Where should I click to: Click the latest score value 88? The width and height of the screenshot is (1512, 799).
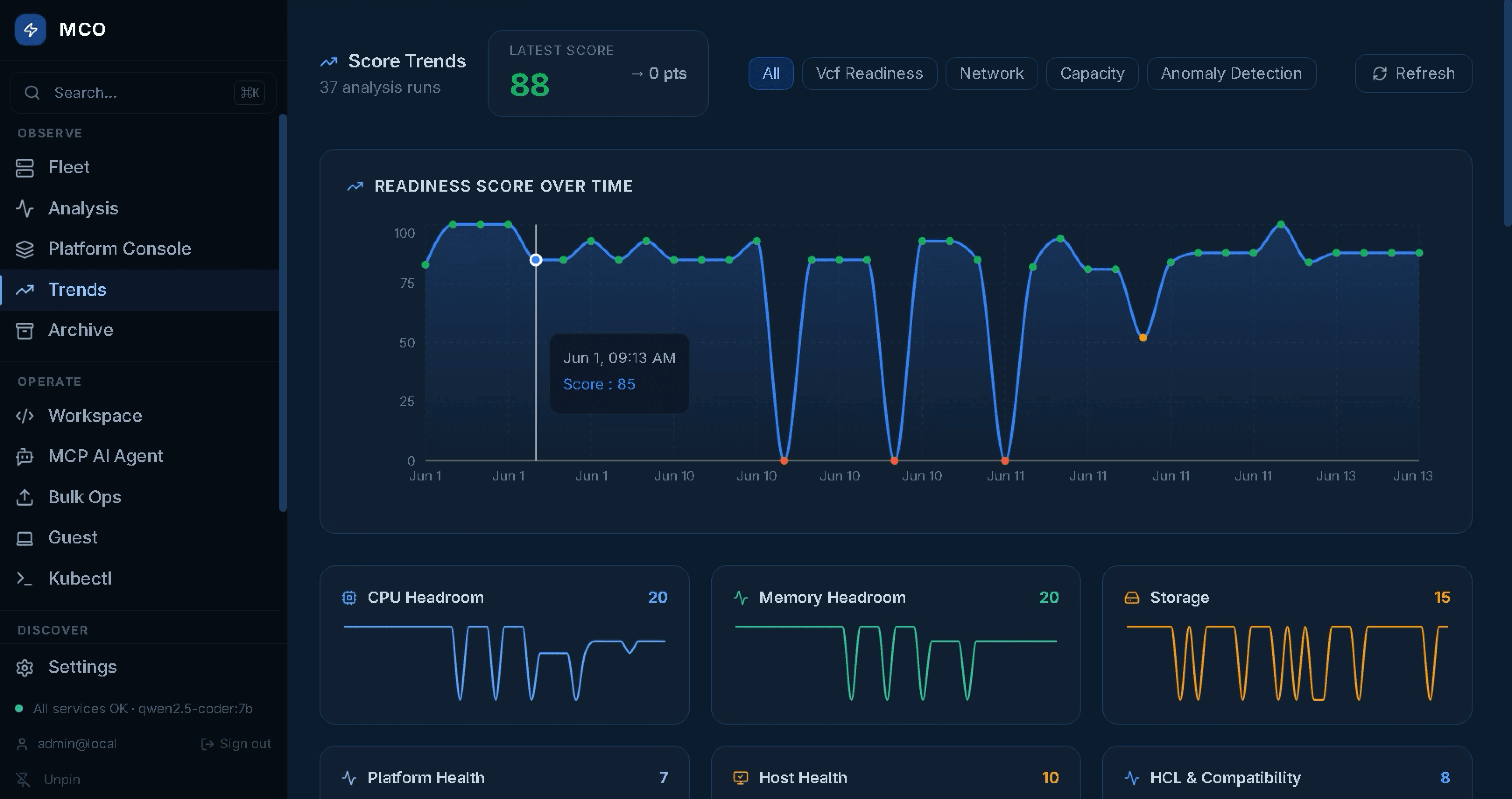529,86
